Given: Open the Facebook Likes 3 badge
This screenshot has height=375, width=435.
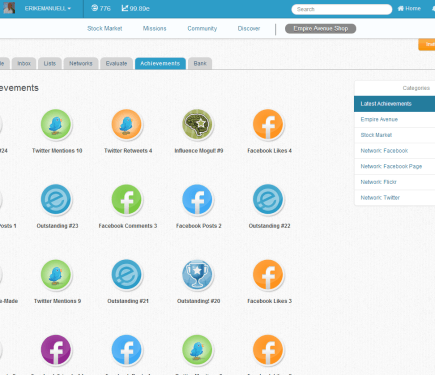Looking at the screenshot, I should 268,275.
